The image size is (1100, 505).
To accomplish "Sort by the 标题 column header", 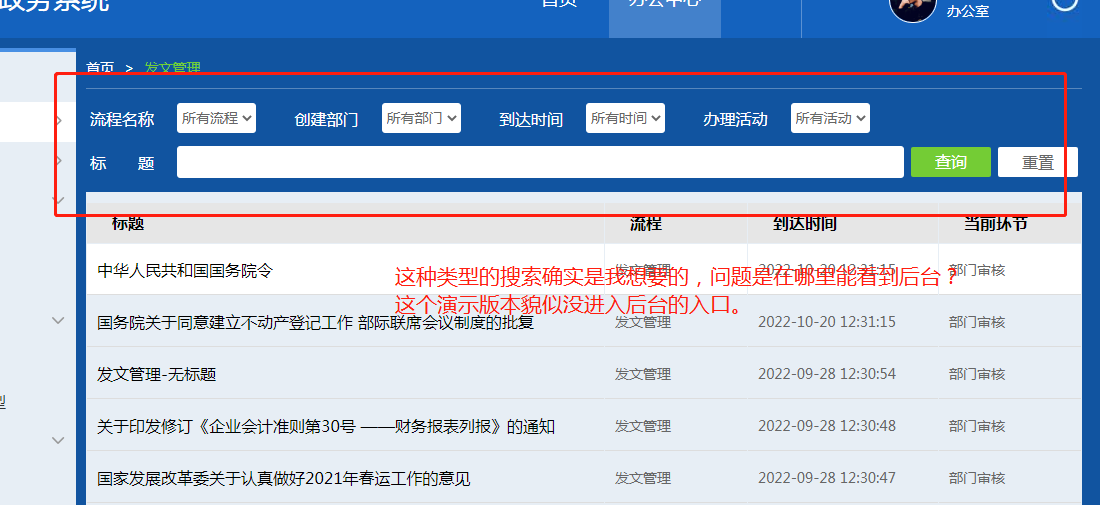I will click(x=128, y=223).
